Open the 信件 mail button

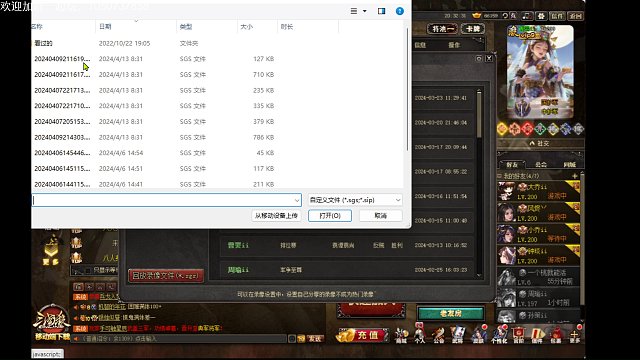coord(557,16)
